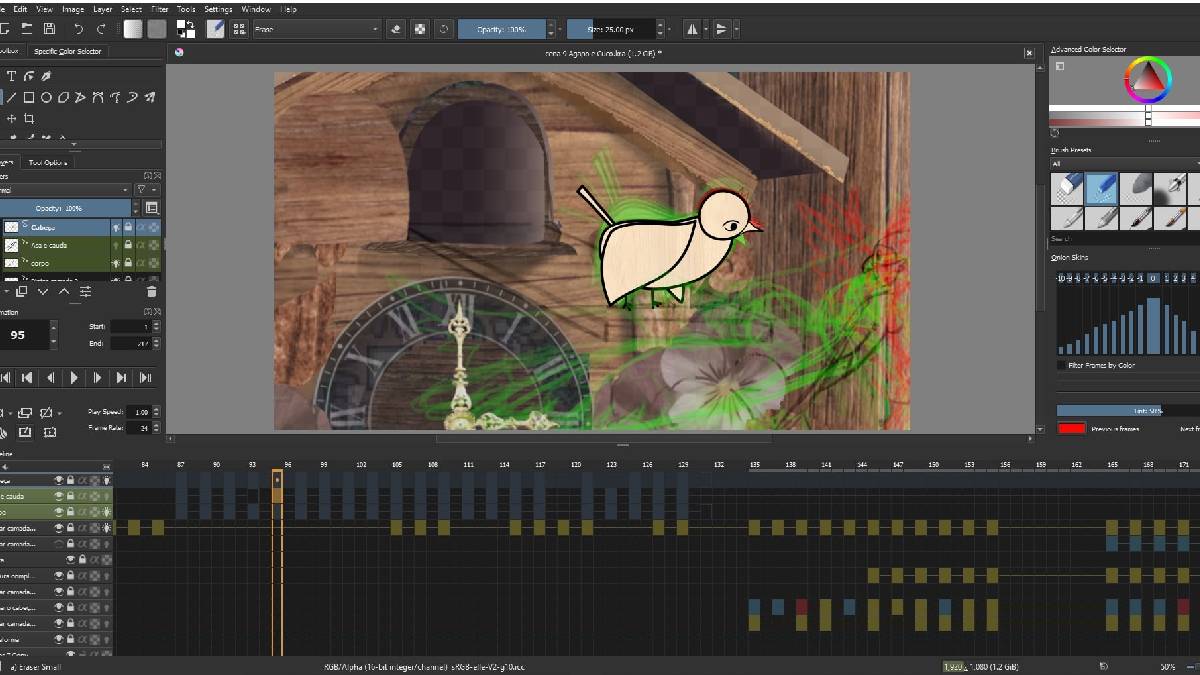Toggle lock on the Cabeça layer
The image size is (1200, 675).
[128, 227]
